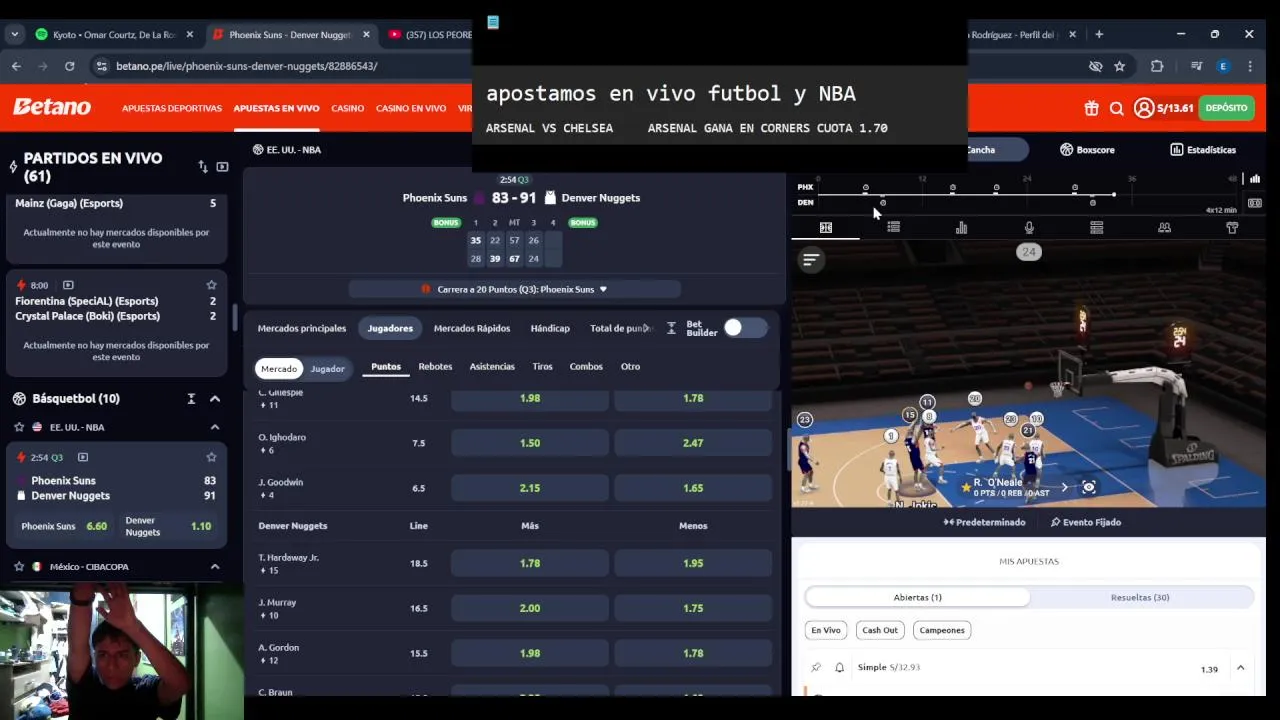The image size is (1280, 720).
Task: Click the stream icon next to 2:54 Q3
Action: (83, 457)
